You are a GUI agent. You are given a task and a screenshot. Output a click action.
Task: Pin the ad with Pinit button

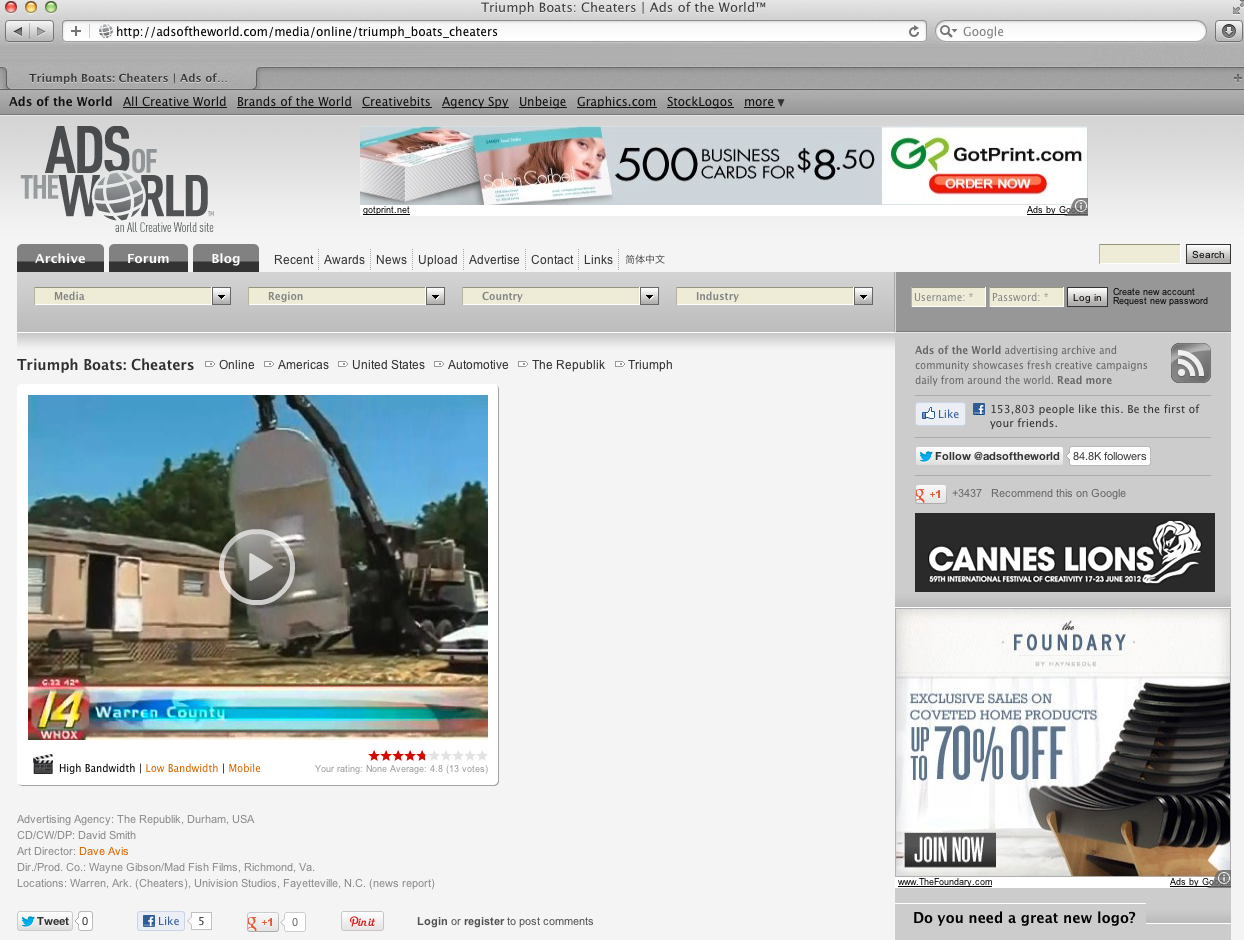coord(362,921)
